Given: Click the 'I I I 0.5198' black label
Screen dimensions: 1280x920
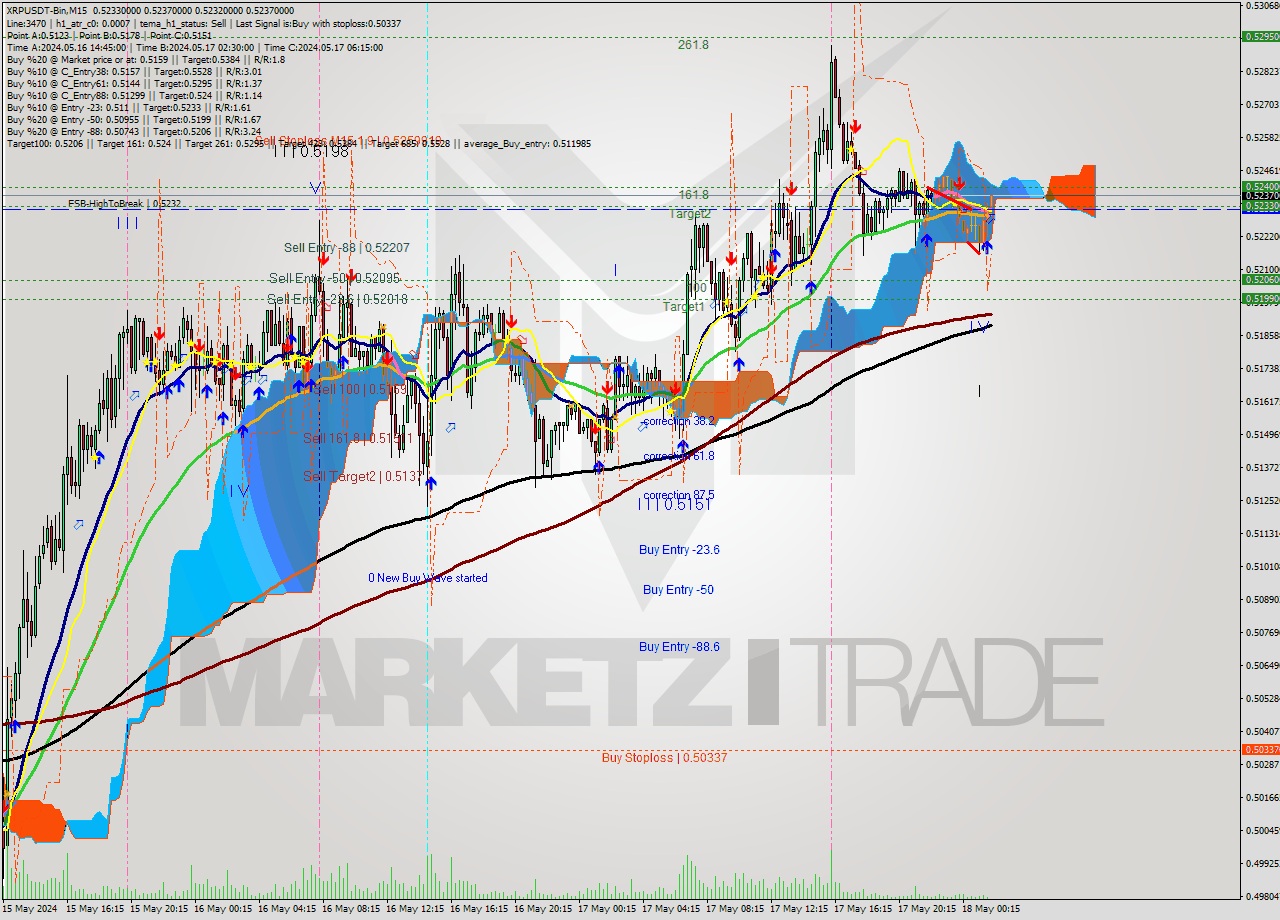Looking at the screenshot, I should pyautogui.click(x=312, y=151).
